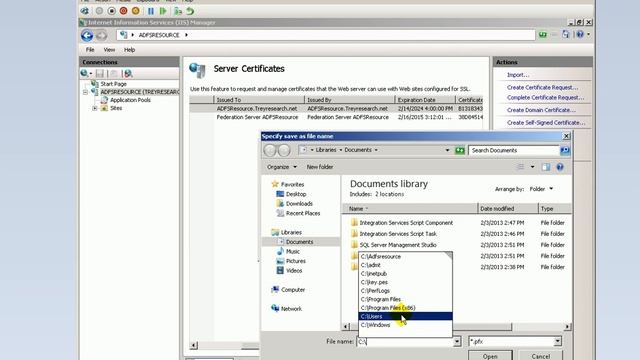Open the IIS Manager Help menu
Image resolution: width=640 pixels, height=360 pixels.
pyautogui.click(x=129, y=50)
